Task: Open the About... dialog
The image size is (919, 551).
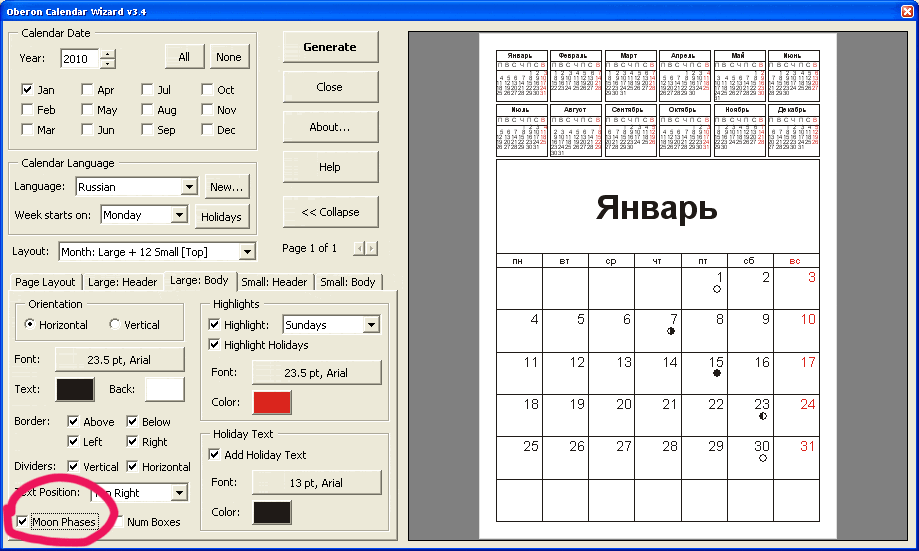Action: click(330, 127)
